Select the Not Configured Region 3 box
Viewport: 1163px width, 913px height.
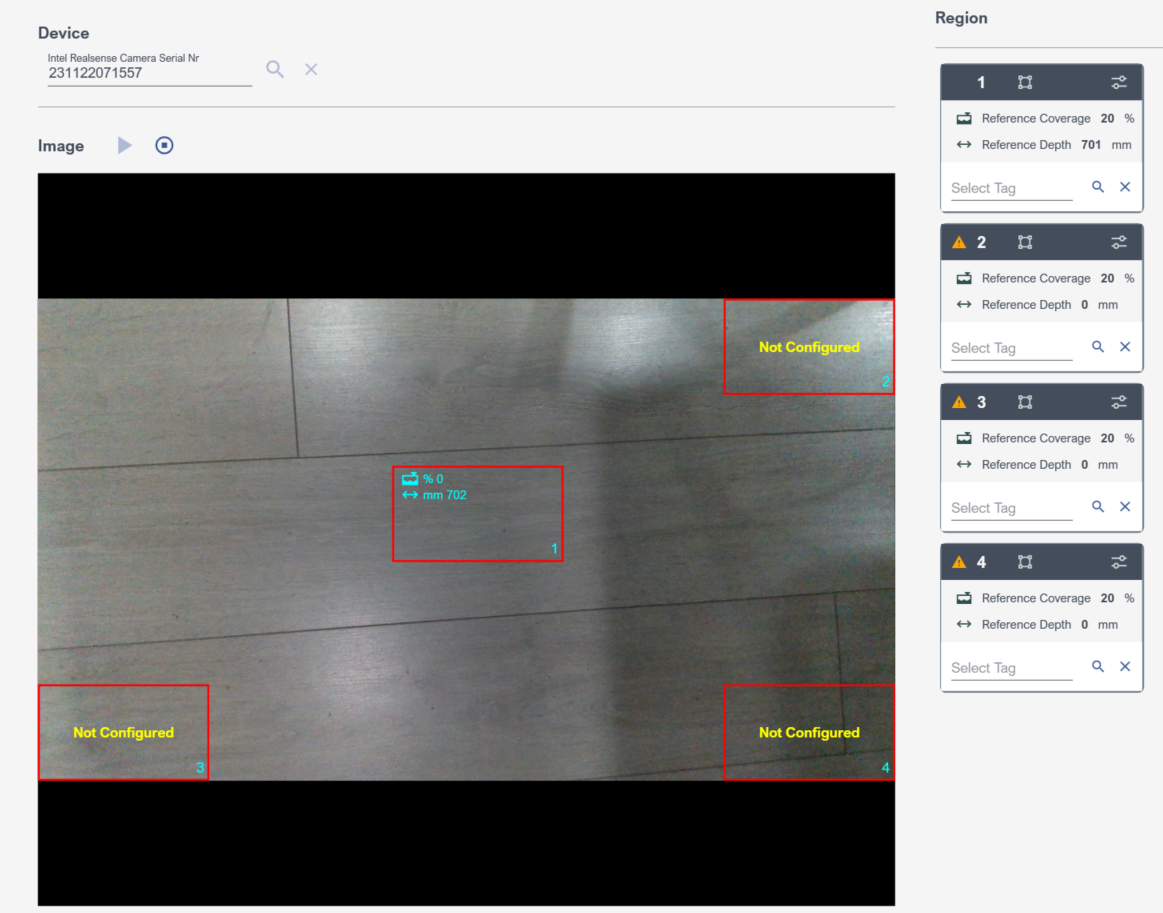123,732
